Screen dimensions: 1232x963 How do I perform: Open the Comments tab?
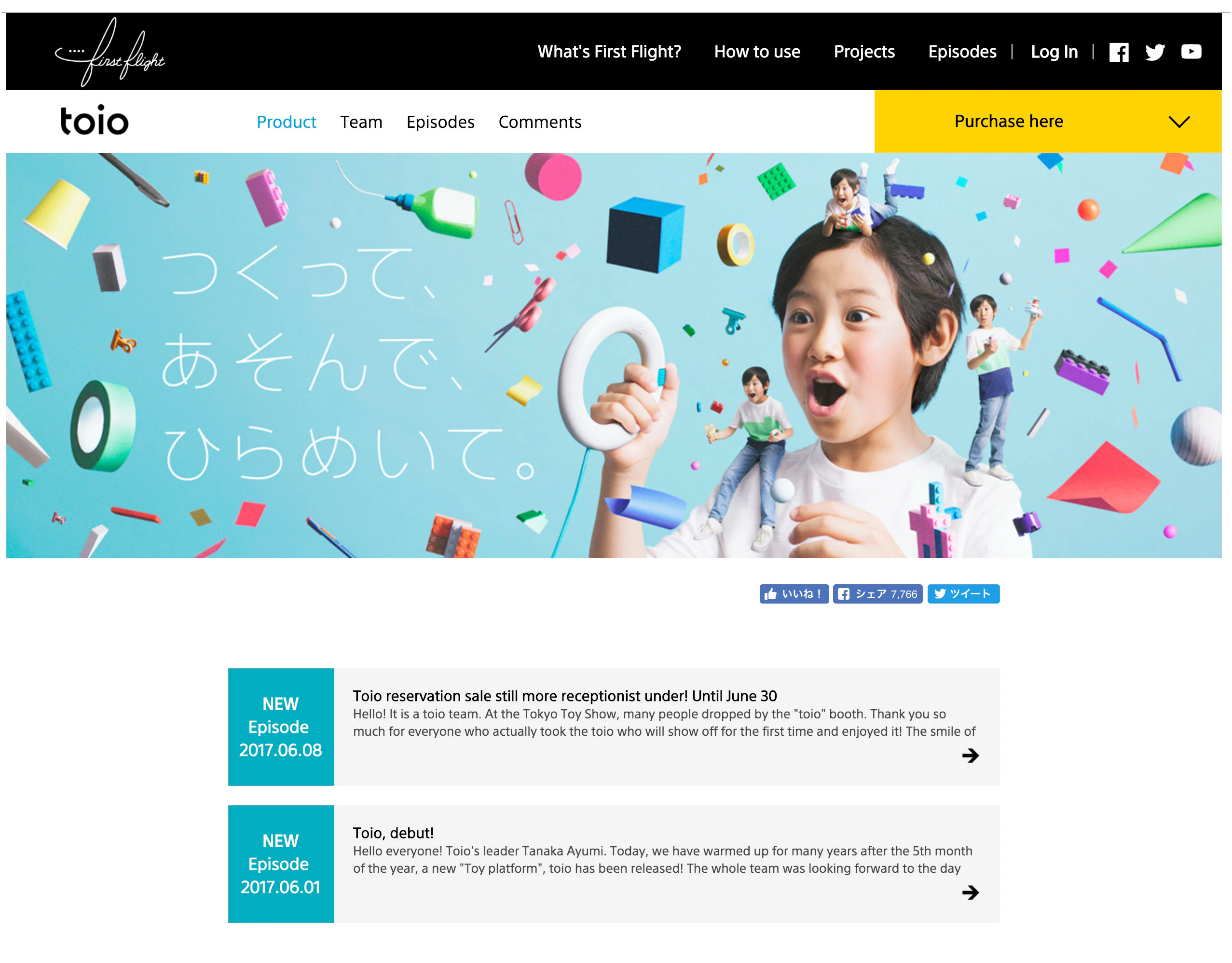pos(540,122)
